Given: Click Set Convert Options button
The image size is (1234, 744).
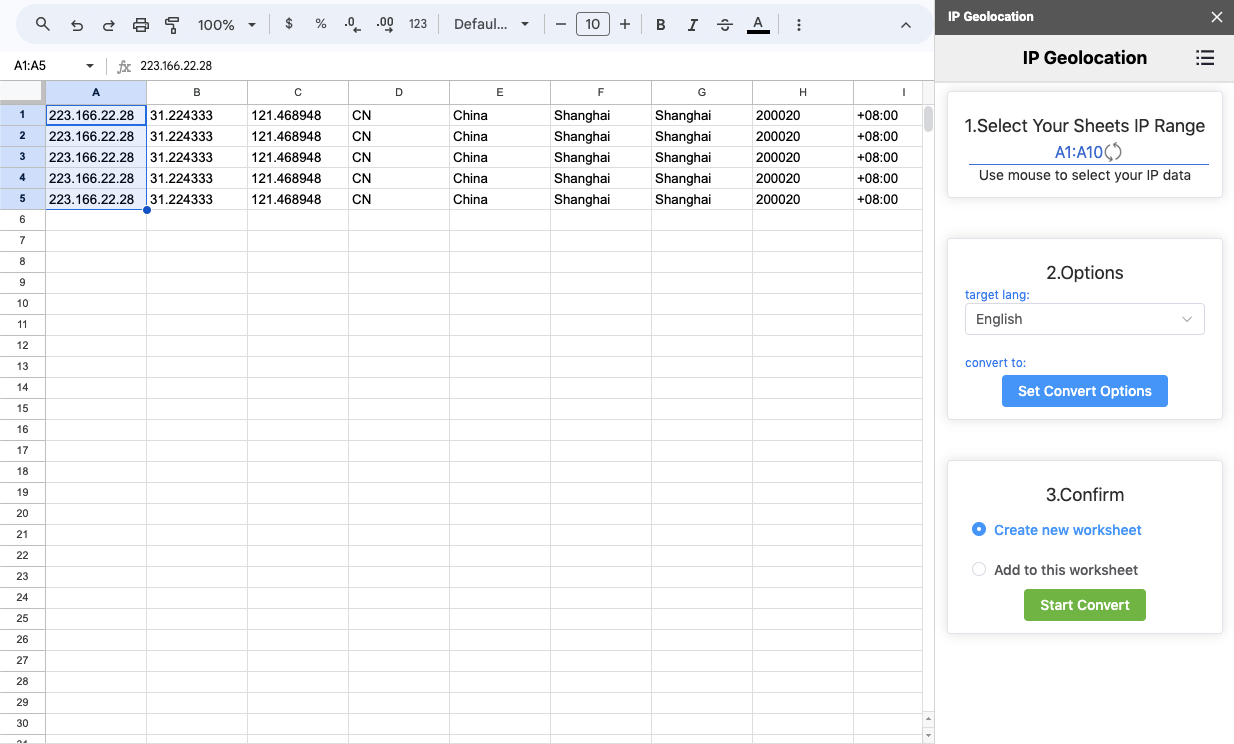Looking at the screenshot, I should 1084,391.
